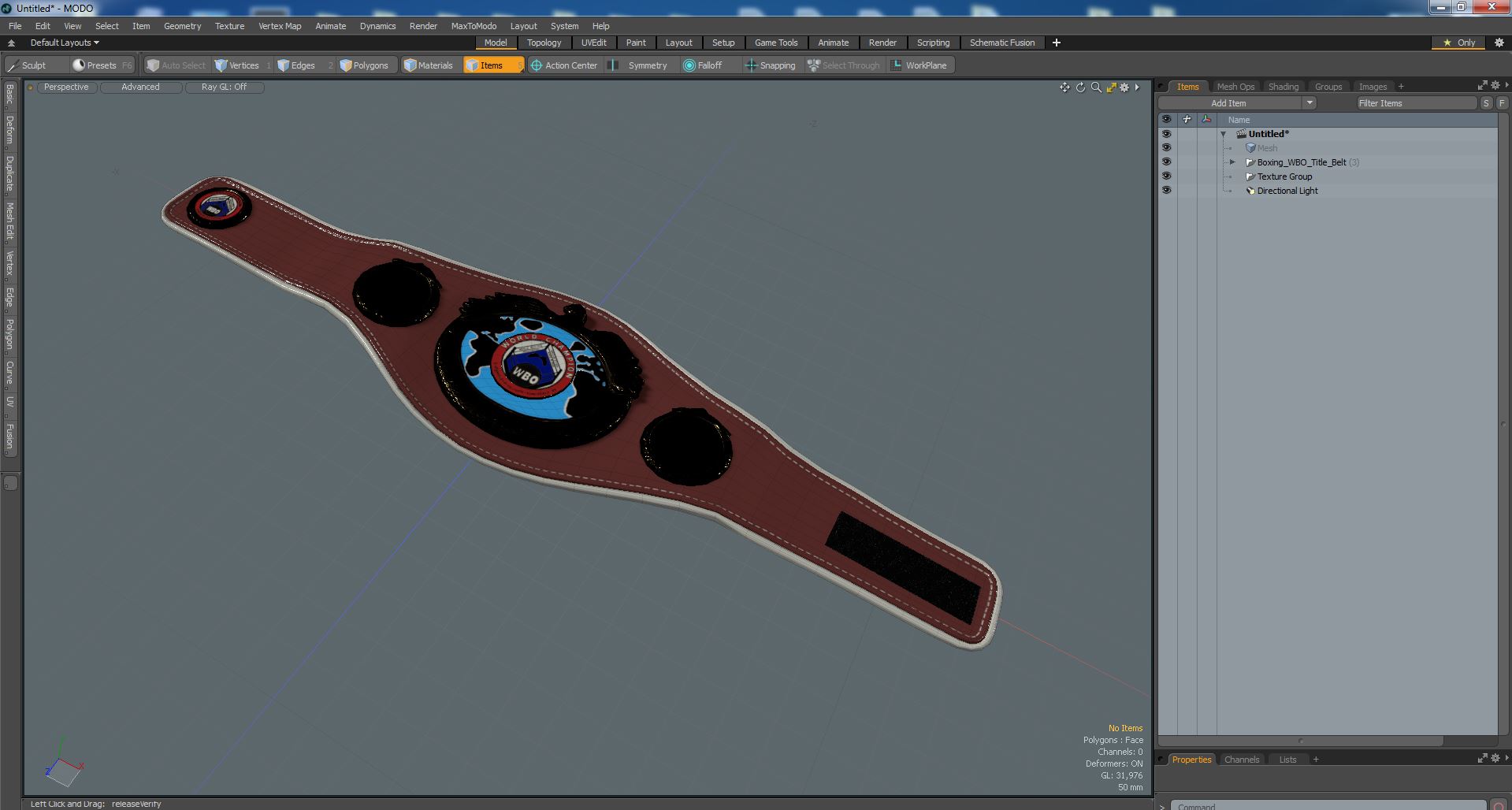Switch to Vertices selection mode
This screenshot has width=1512, height=810.
(x=243, y=65)
